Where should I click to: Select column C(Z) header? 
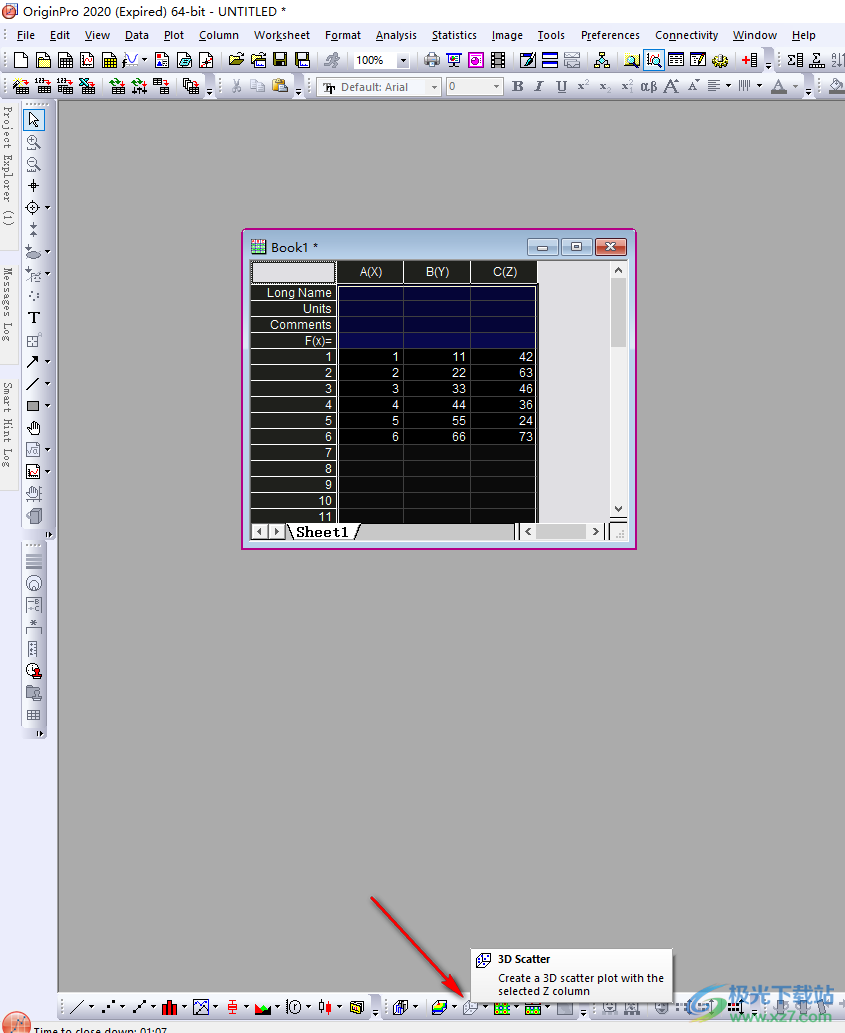[504, 271]
